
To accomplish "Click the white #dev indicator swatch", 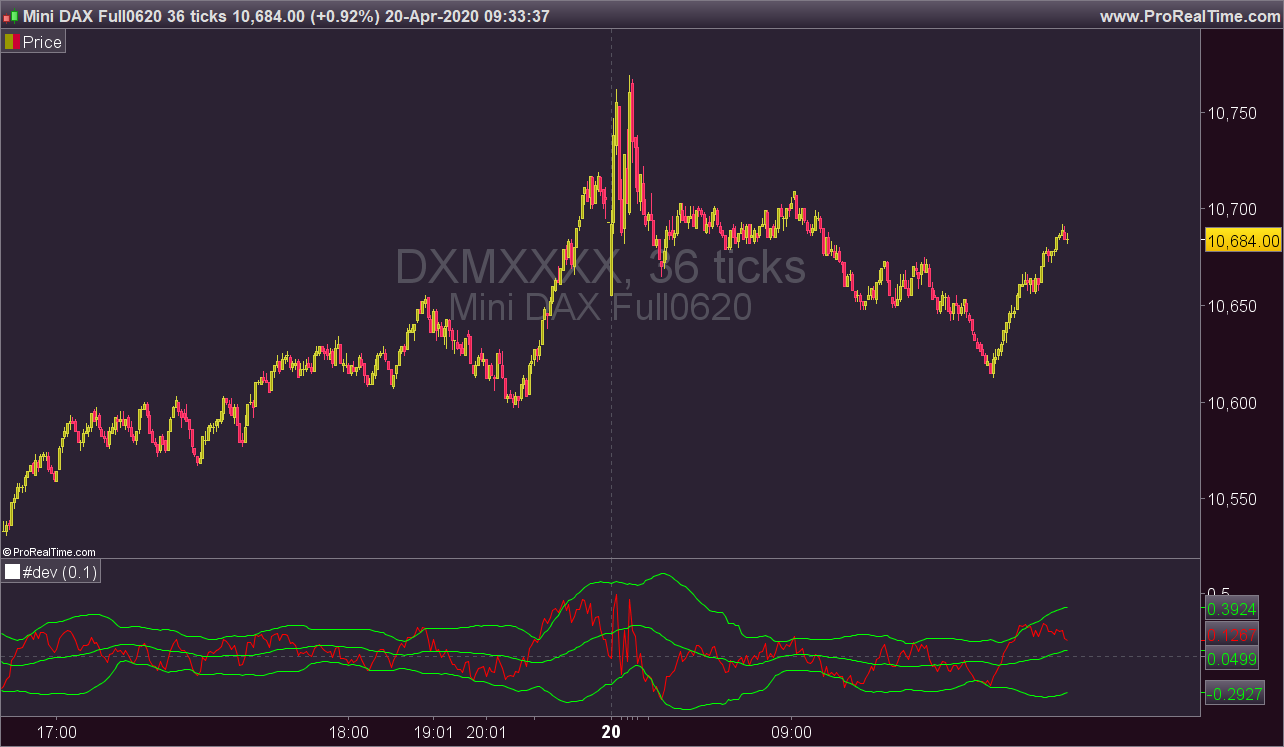I will [x=12, y=572].
